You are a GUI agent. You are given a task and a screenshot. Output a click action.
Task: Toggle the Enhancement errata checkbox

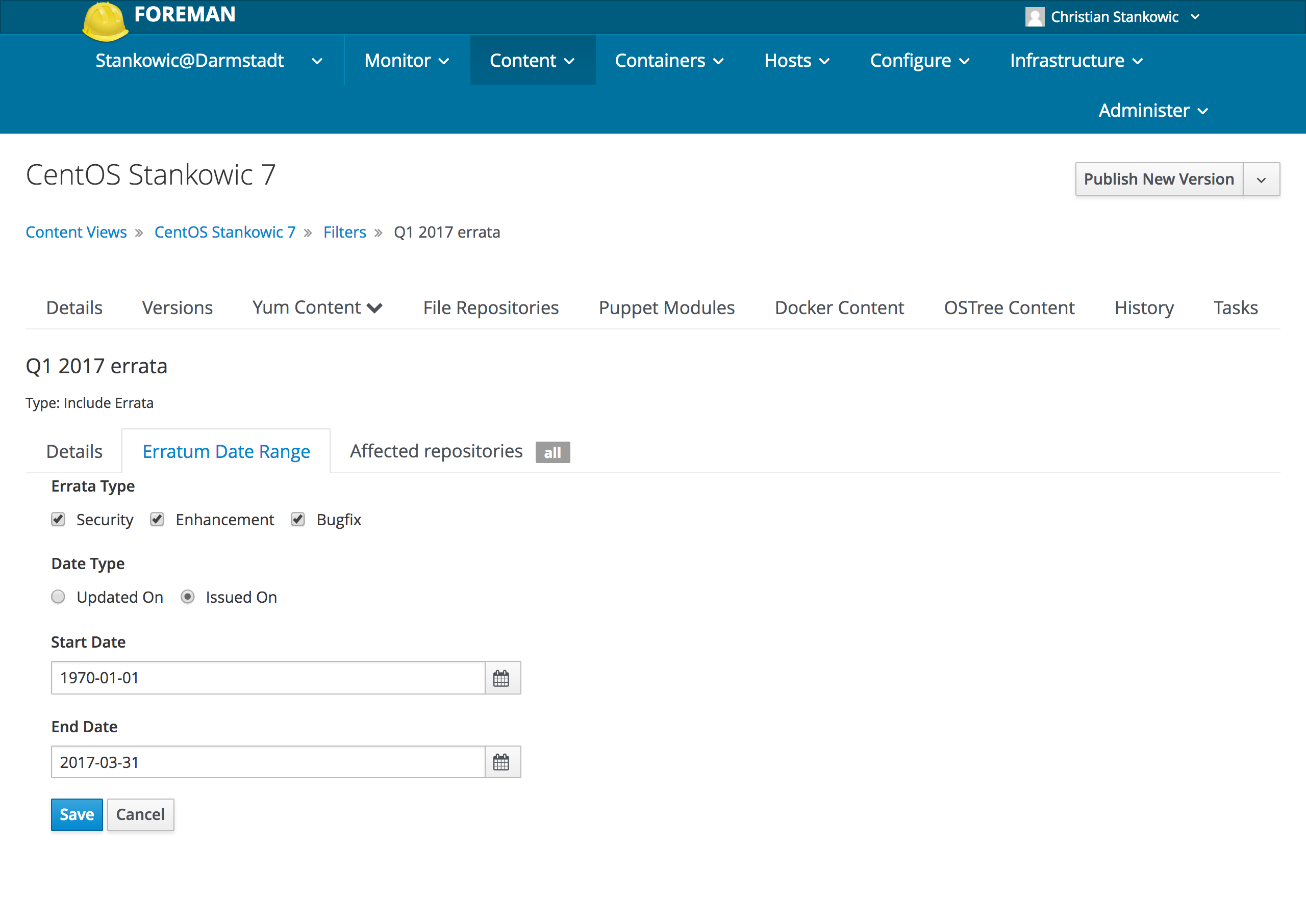click(x=157, y=519)
